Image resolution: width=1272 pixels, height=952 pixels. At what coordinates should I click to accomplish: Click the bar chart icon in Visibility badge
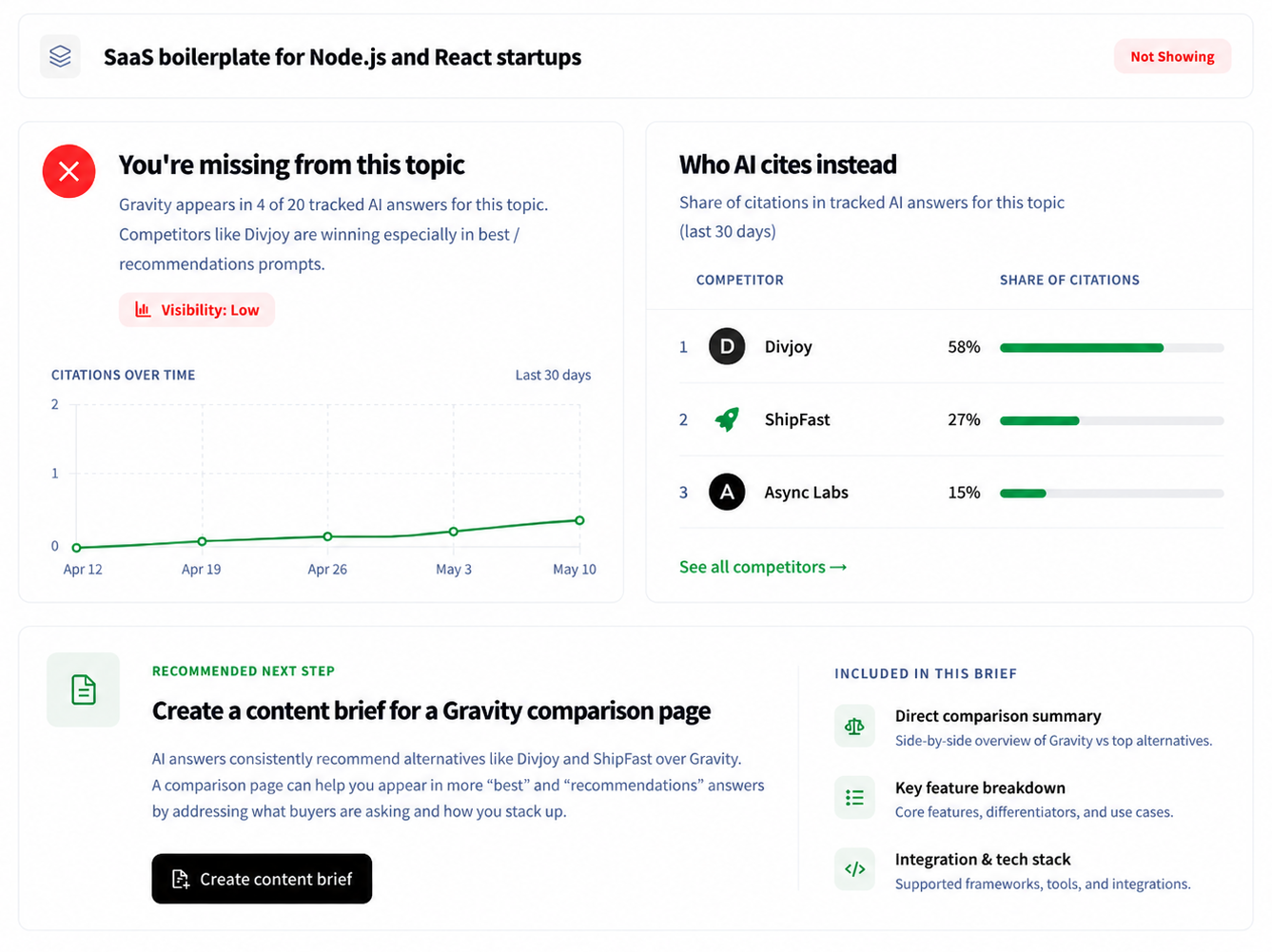(x=143, y=309)
